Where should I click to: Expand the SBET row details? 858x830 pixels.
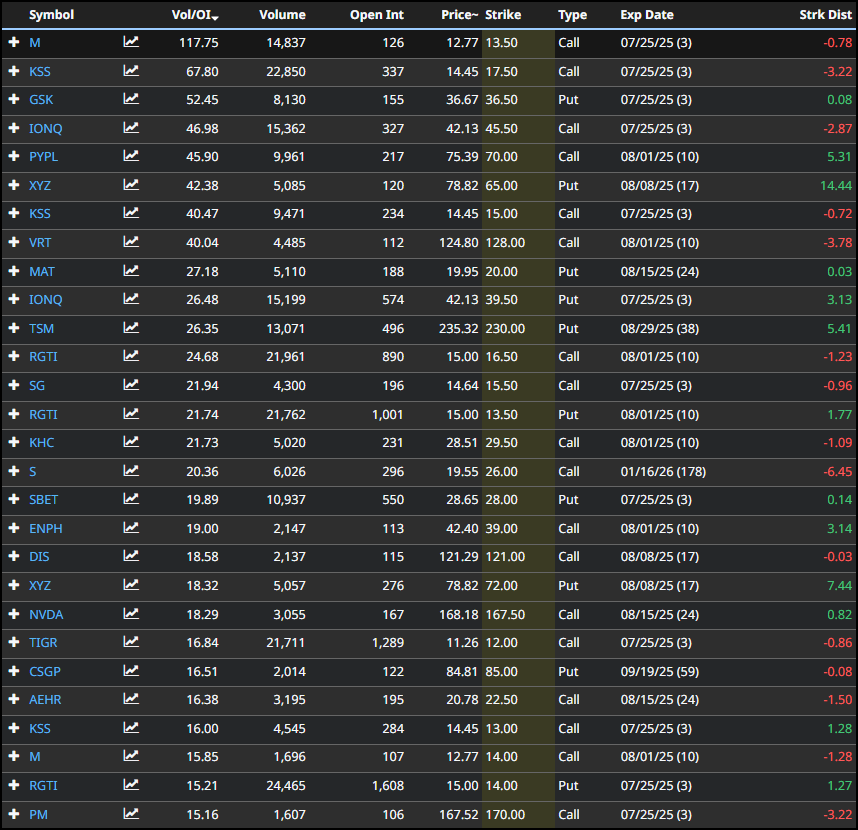click(x=14, y=499)
